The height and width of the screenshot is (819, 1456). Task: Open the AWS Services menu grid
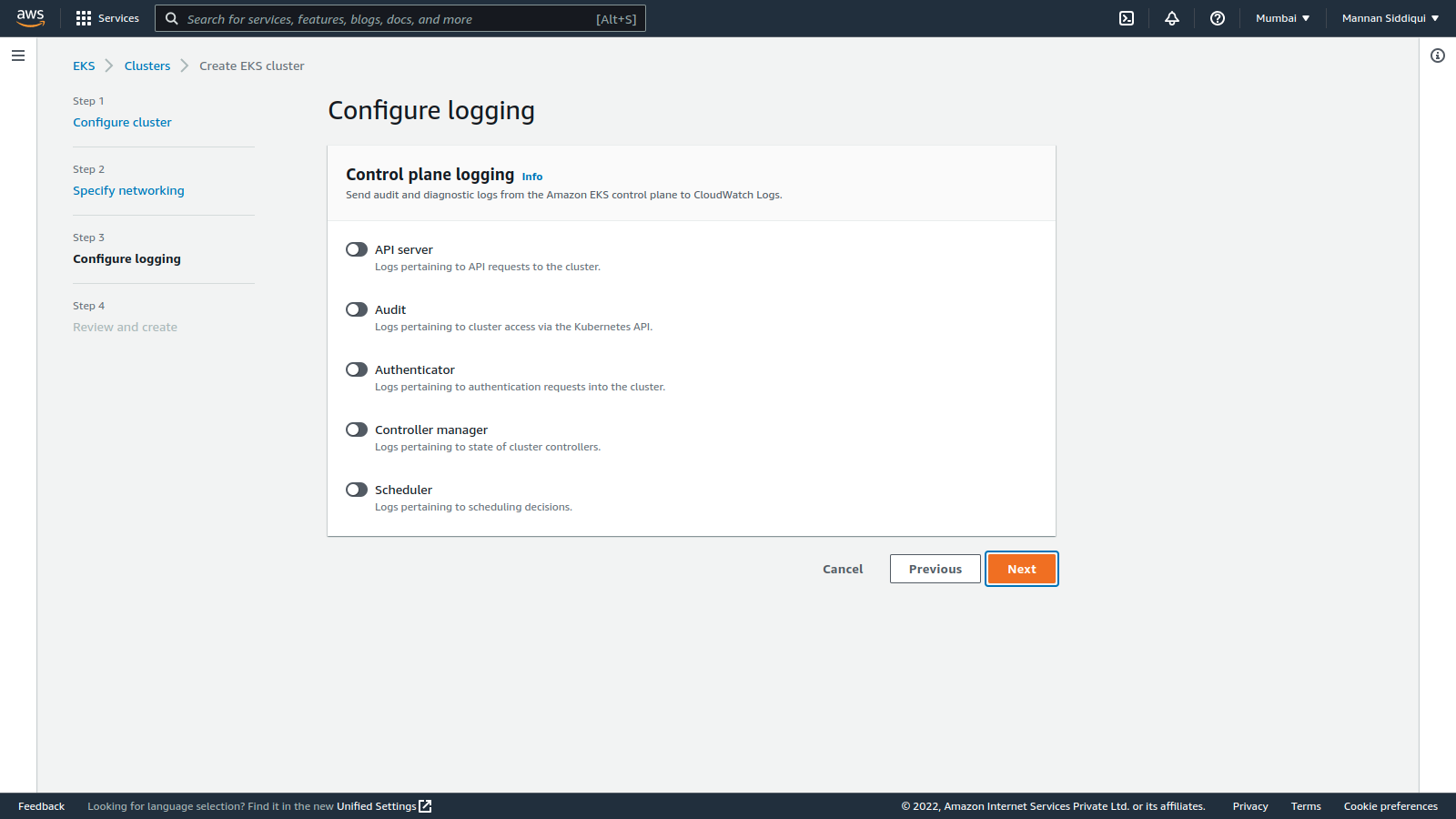pyautogui.click(x=106, y=18)
